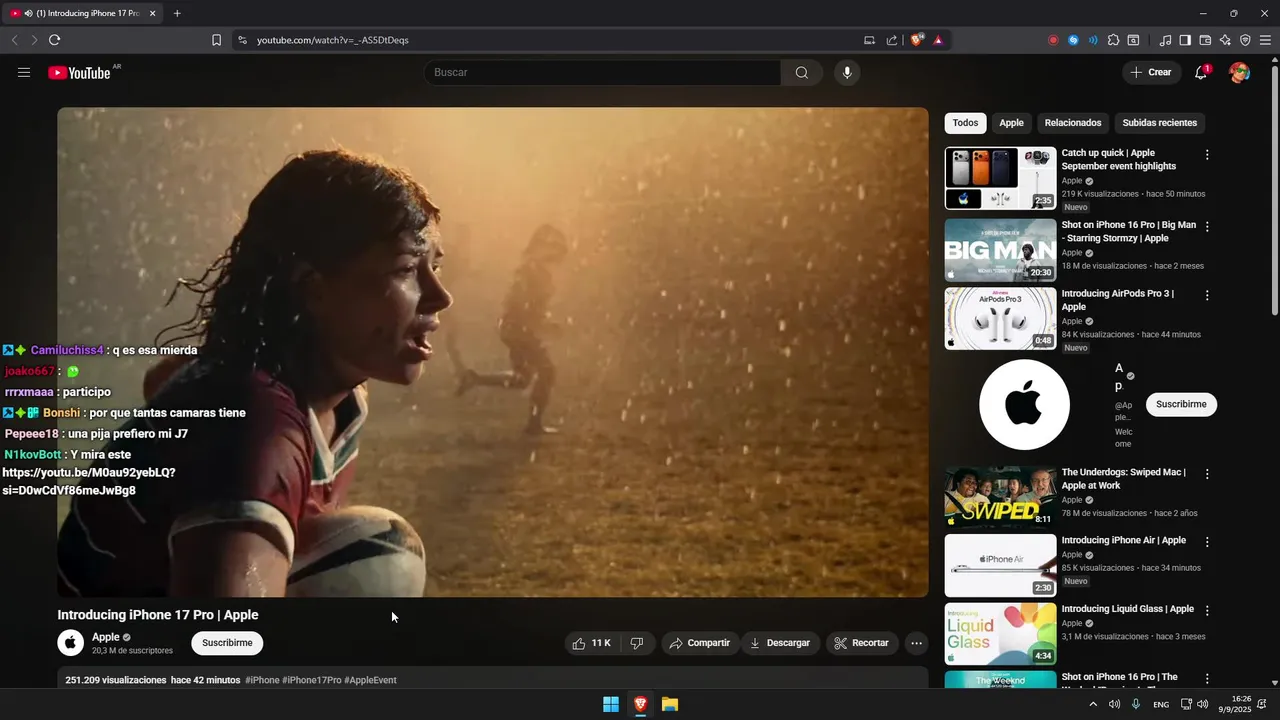Click the red record extension icon
The height and width of the screenshot is (720, 1280).
[1053, 40]
